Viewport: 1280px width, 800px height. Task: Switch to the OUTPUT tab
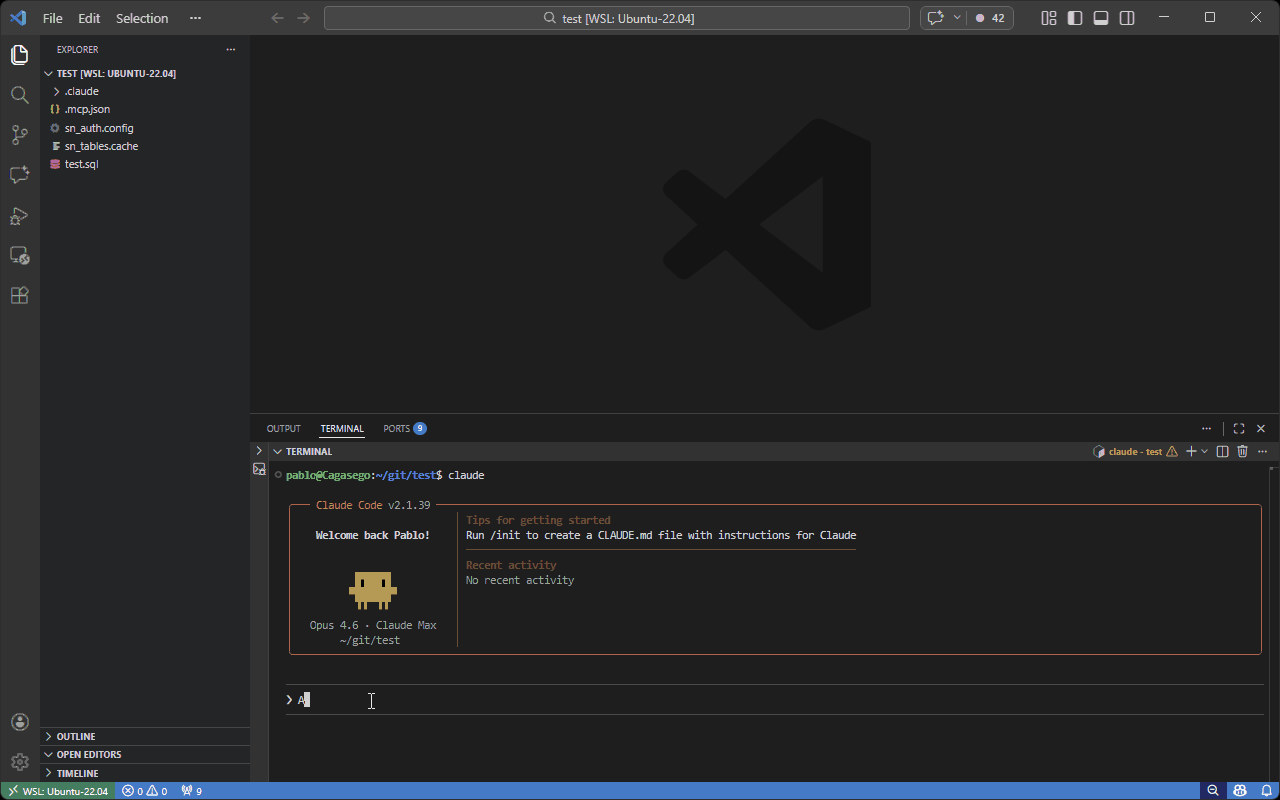point(283,428)
